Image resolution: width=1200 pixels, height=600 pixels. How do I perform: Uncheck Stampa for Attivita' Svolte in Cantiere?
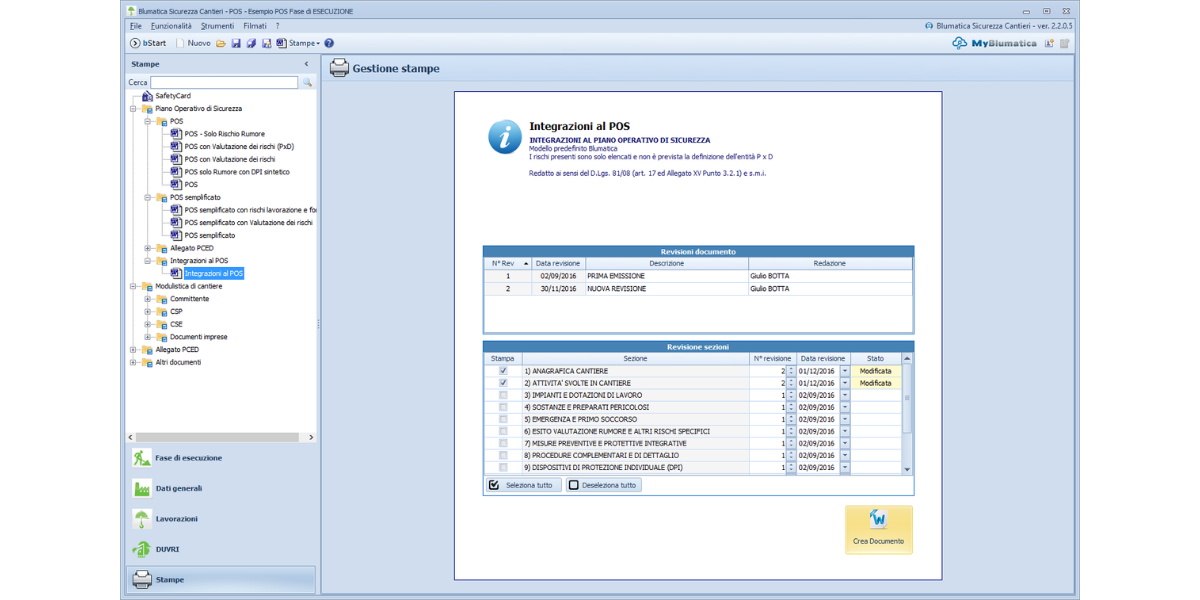[503, 383]
